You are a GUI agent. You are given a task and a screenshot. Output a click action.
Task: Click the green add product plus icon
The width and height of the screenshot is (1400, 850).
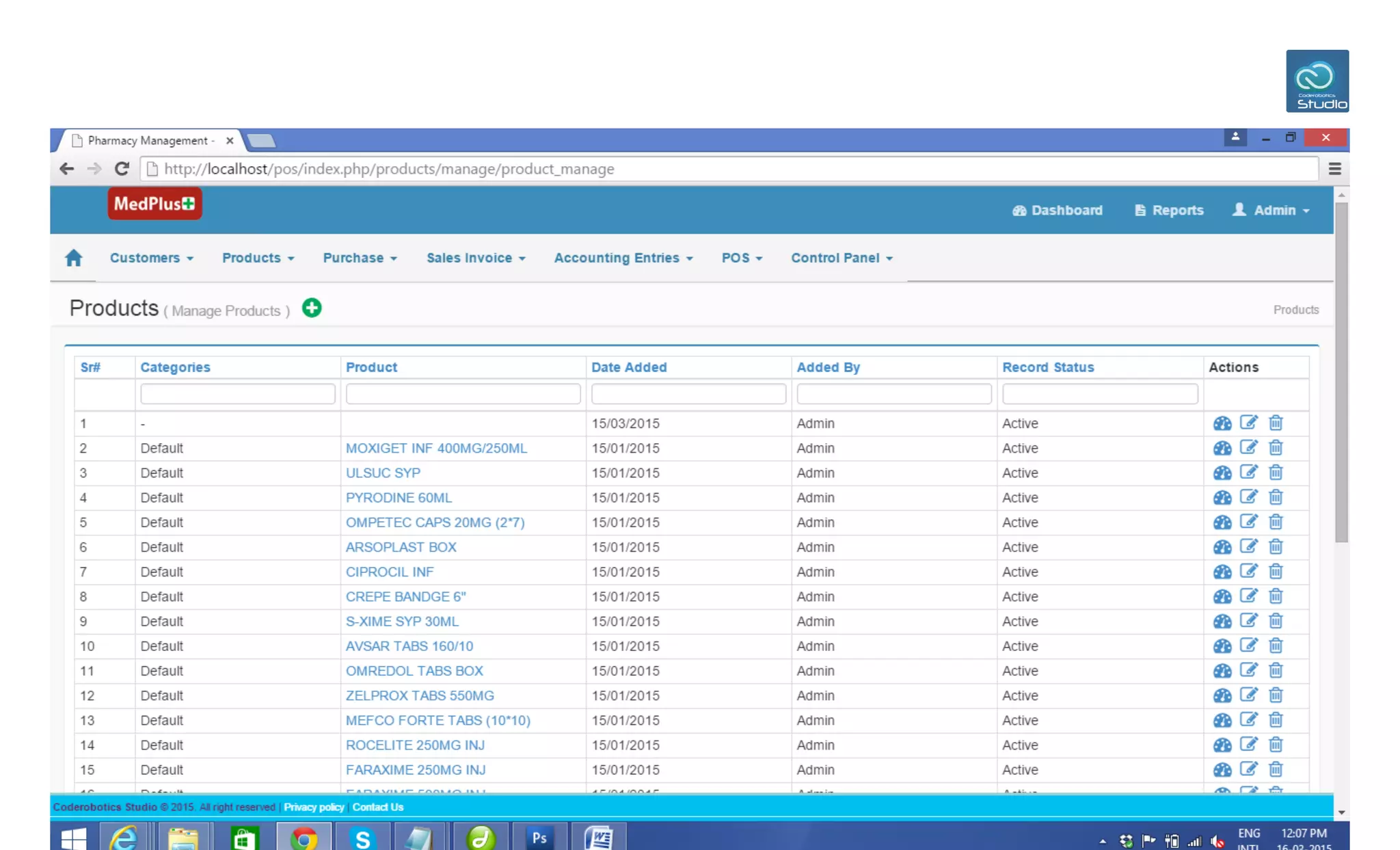(x=312, y=308)
